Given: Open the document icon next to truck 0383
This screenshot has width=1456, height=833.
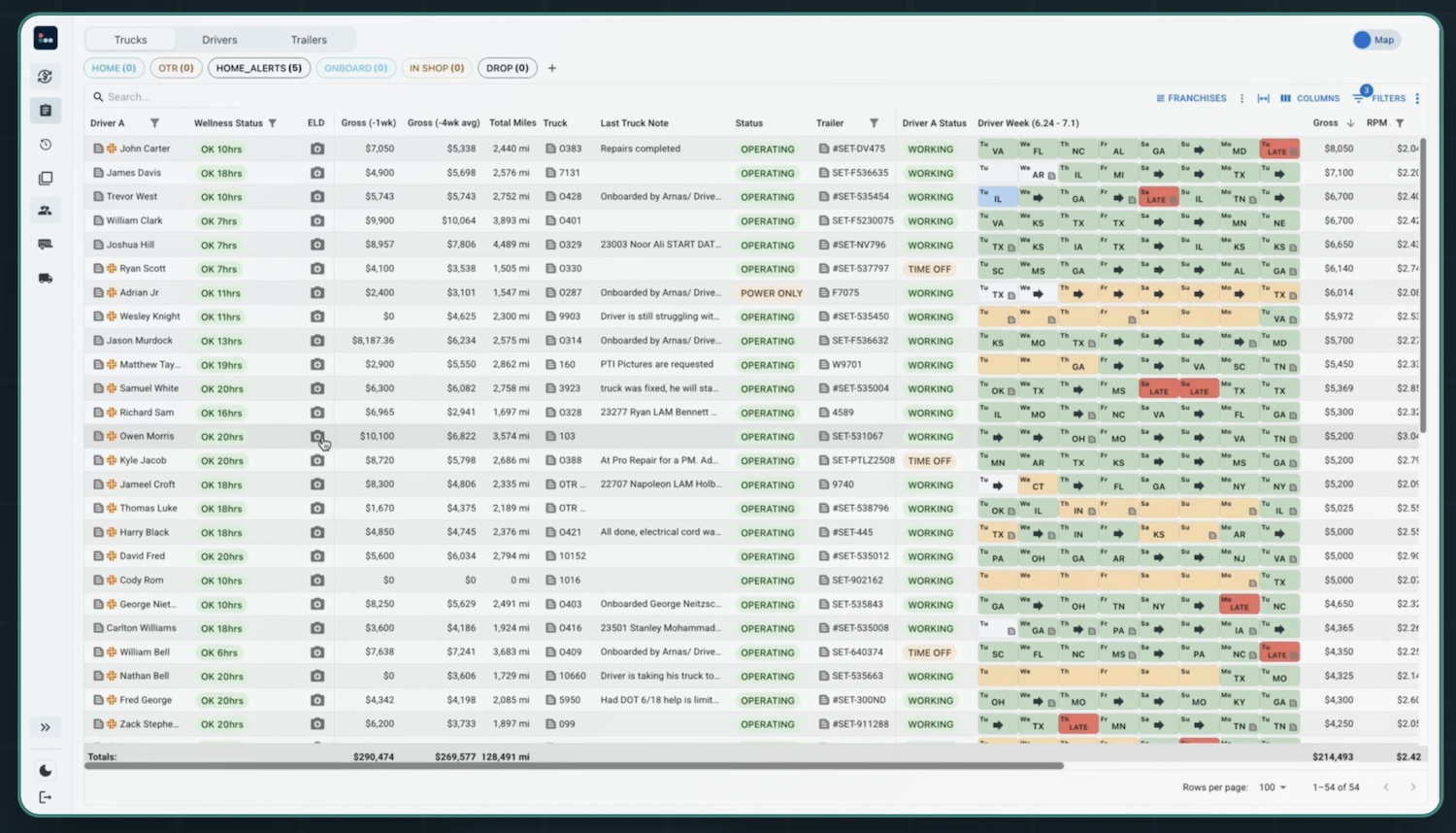Looking at the screenshot, I should [x=550, y=150].
